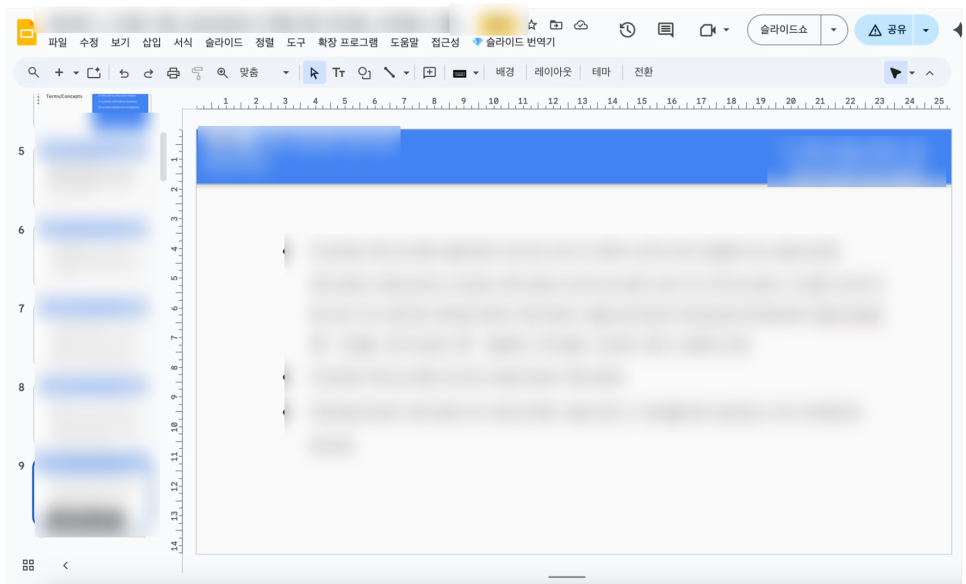
Task: Open the 슬라이드 번역기 add-on menu
Action: 514,43
